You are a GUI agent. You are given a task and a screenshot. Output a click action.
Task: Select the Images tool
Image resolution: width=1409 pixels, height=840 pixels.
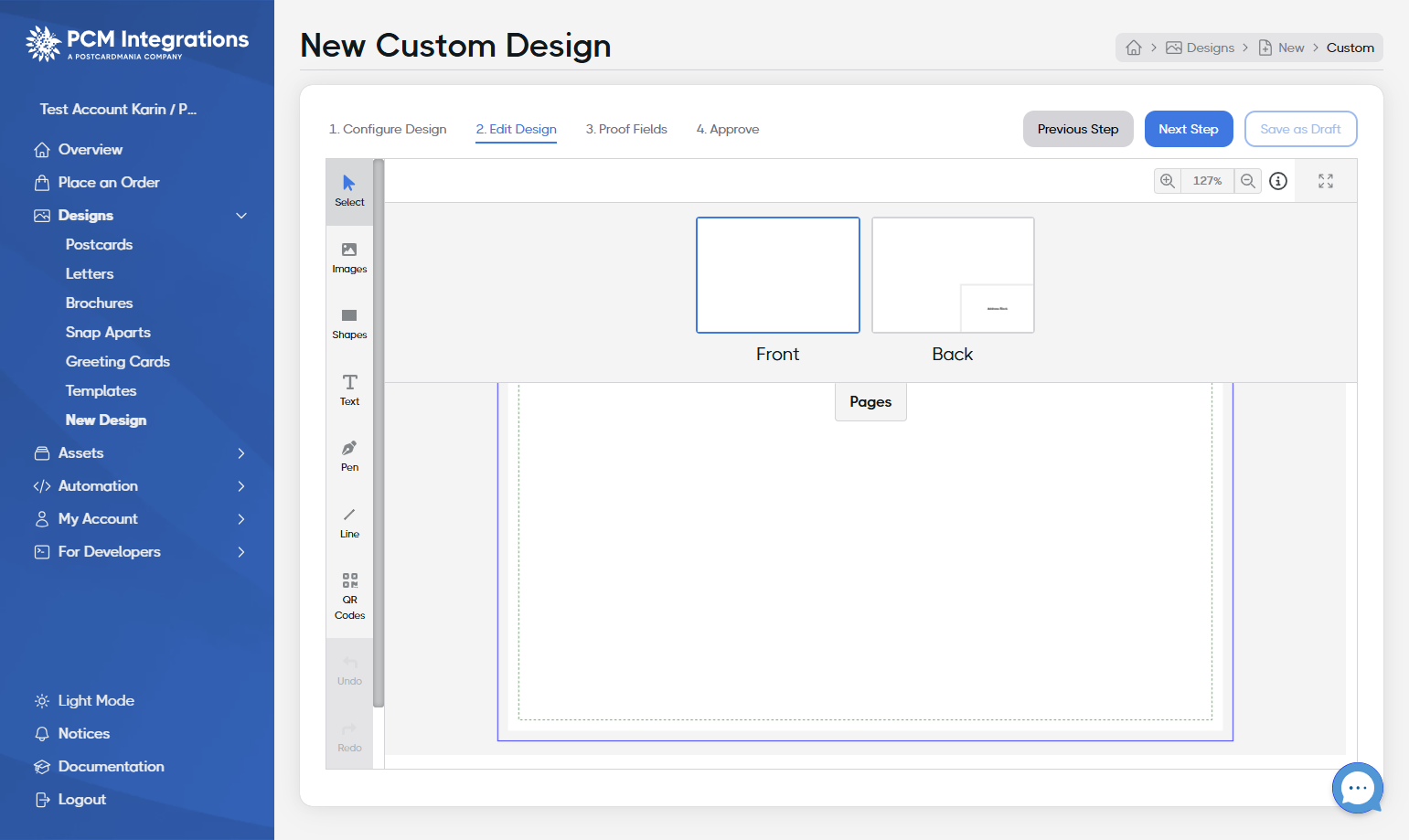pos(349,258)
